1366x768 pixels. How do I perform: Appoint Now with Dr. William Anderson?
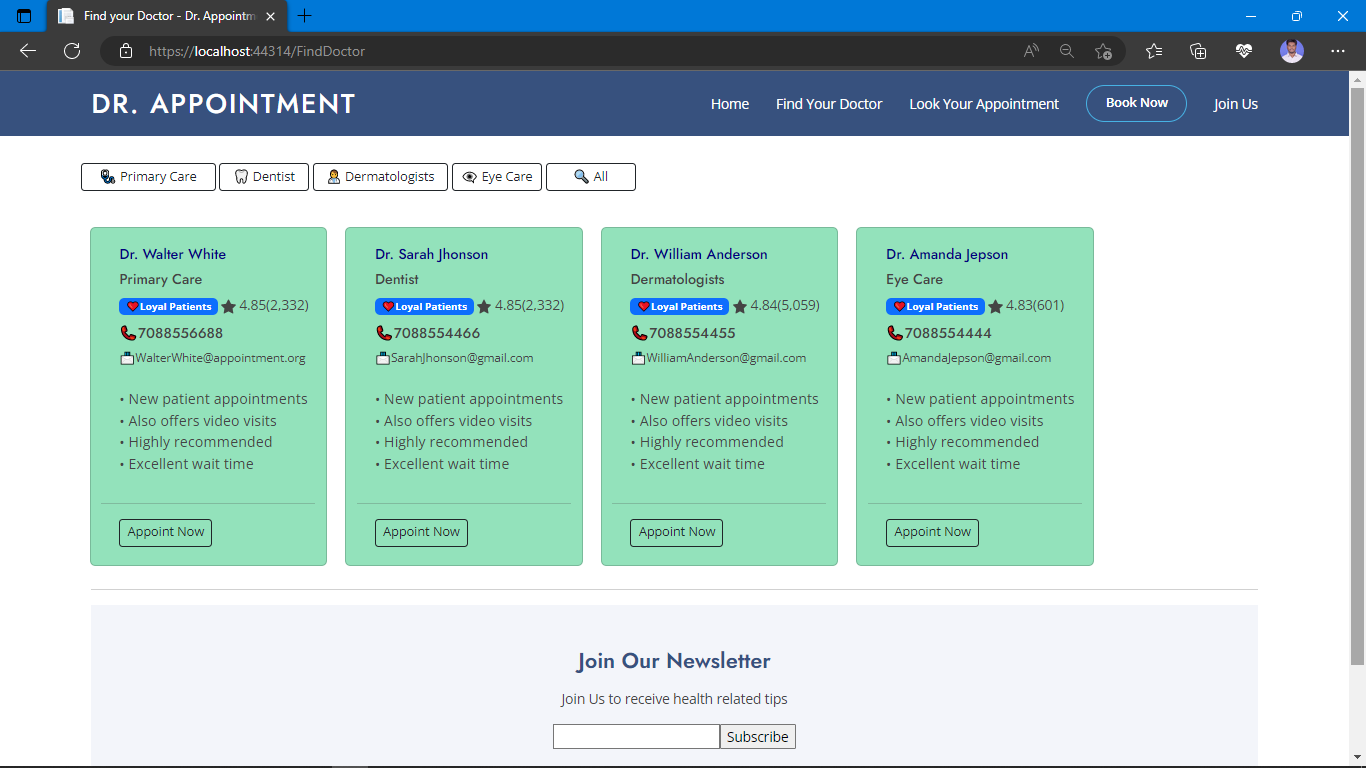coord(676,532)
